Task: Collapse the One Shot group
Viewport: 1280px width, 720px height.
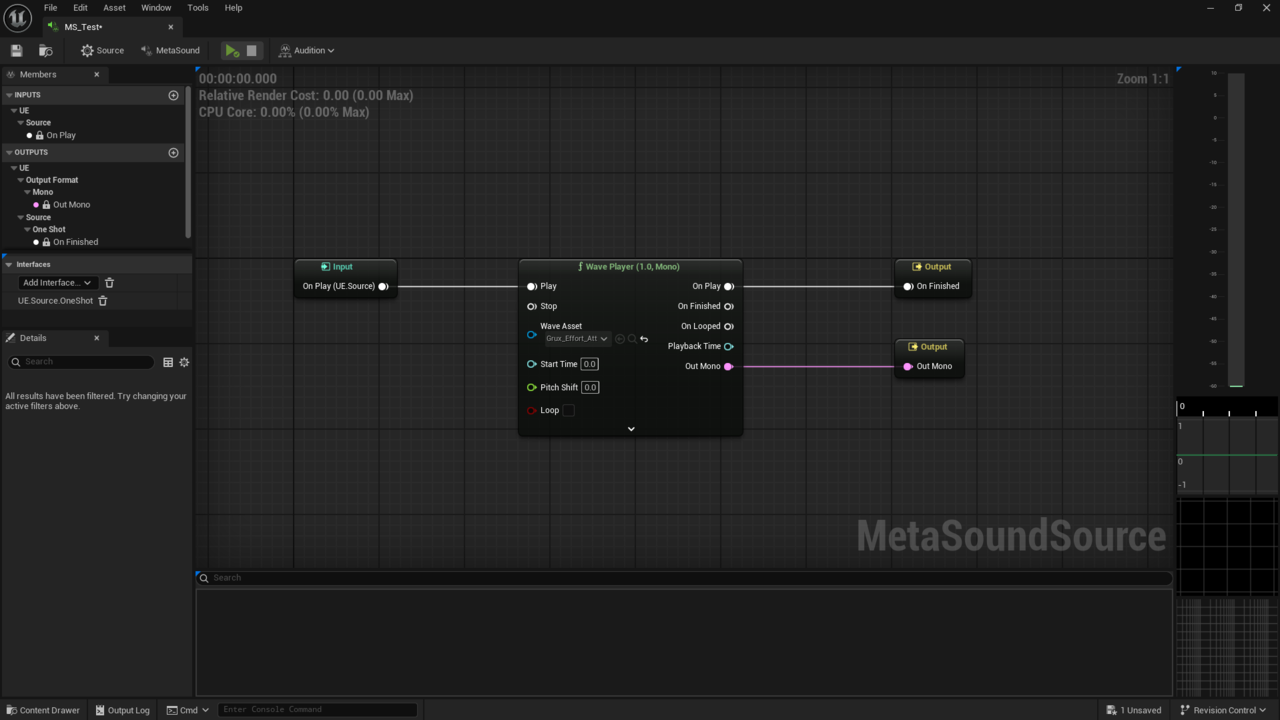Action: tap(27, 229)
